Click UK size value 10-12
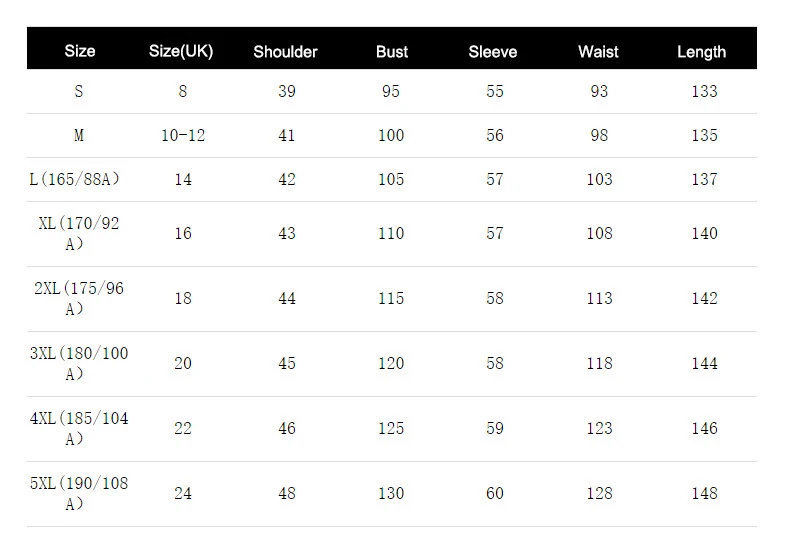Screen dimensions: 790x533 pos(183,136)
